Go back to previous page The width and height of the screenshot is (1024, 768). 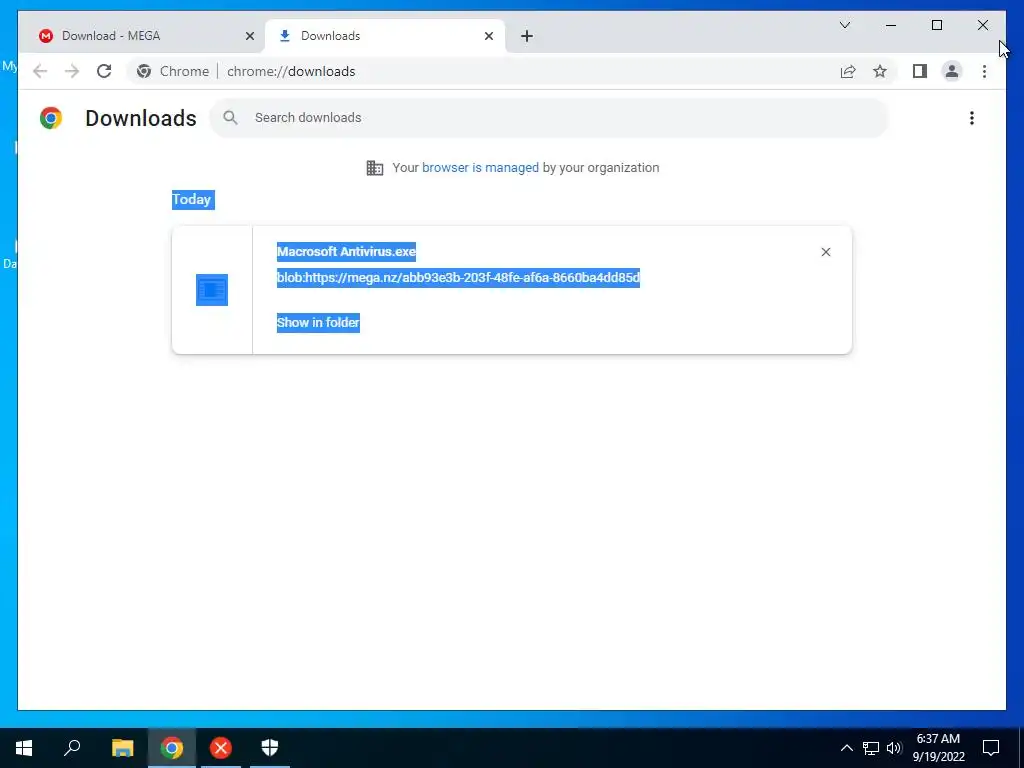pyautogui.click(x=40, y=71)
